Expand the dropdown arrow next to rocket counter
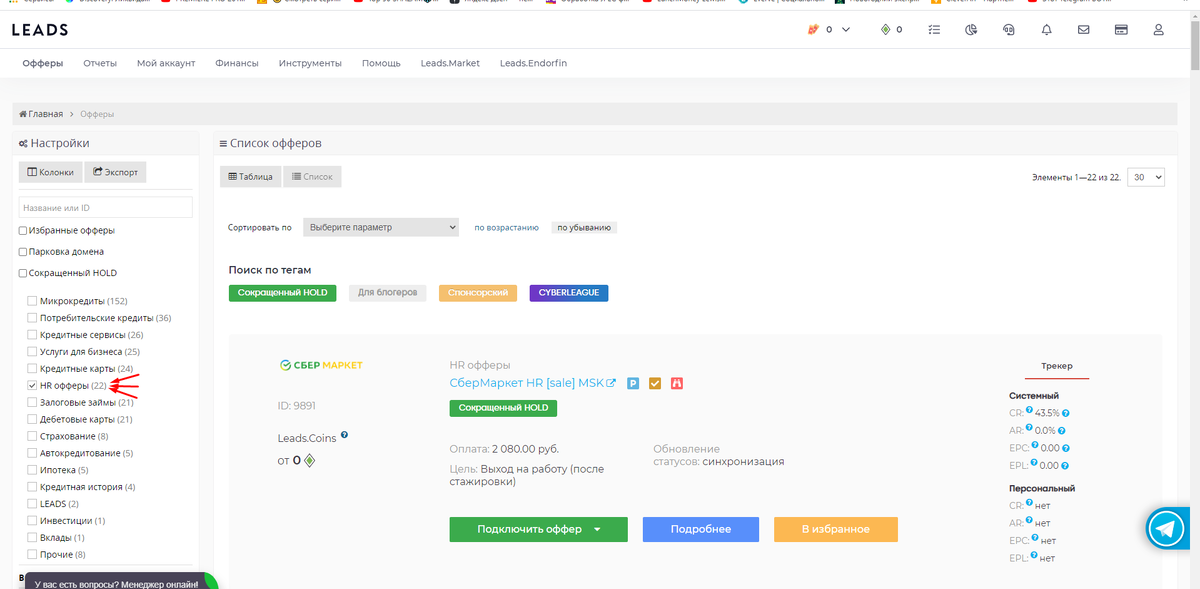This screenshot has width=1200, height=589. pos(846,30)
